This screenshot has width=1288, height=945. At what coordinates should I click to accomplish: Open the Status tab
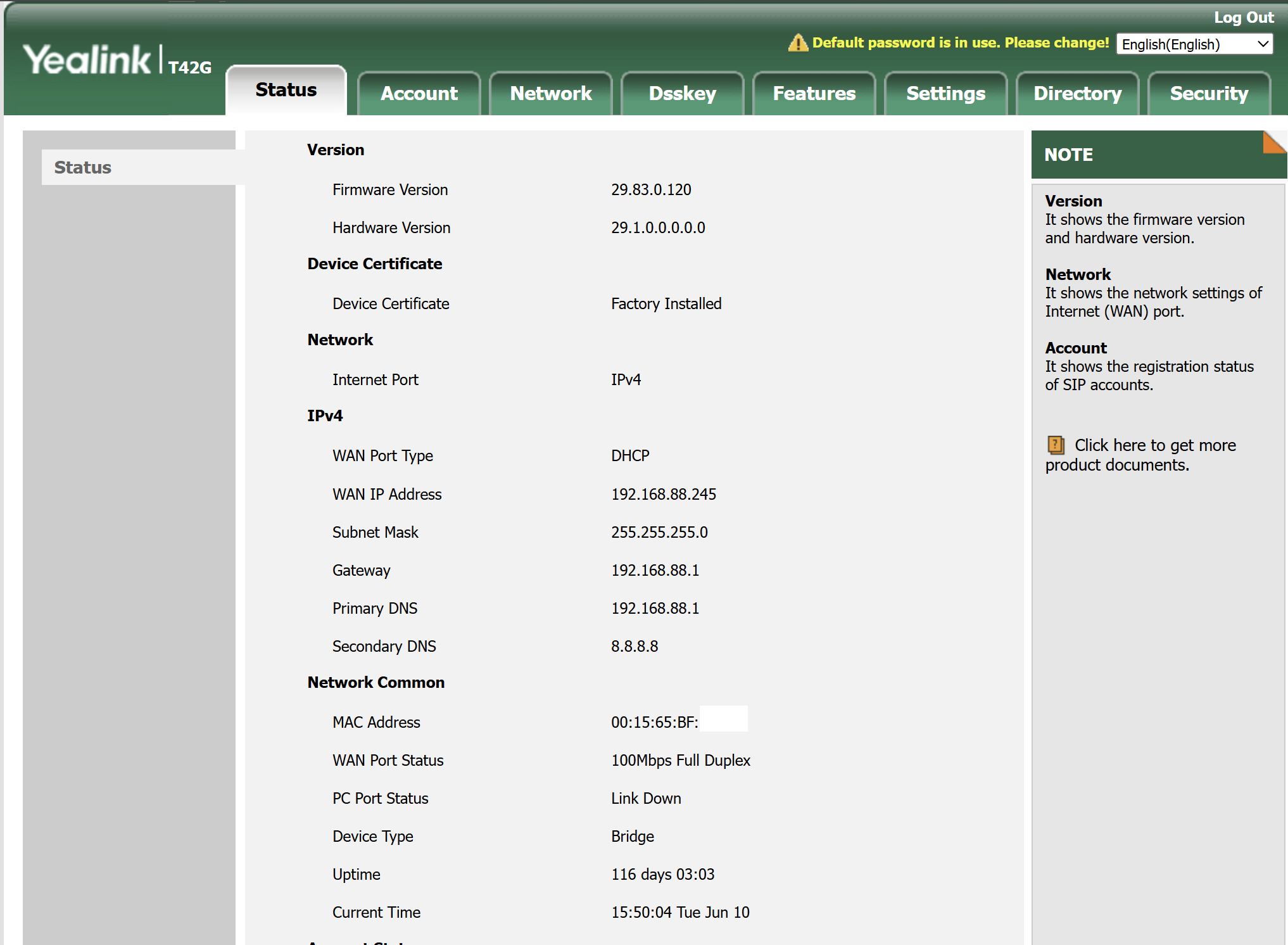[286, 90]
